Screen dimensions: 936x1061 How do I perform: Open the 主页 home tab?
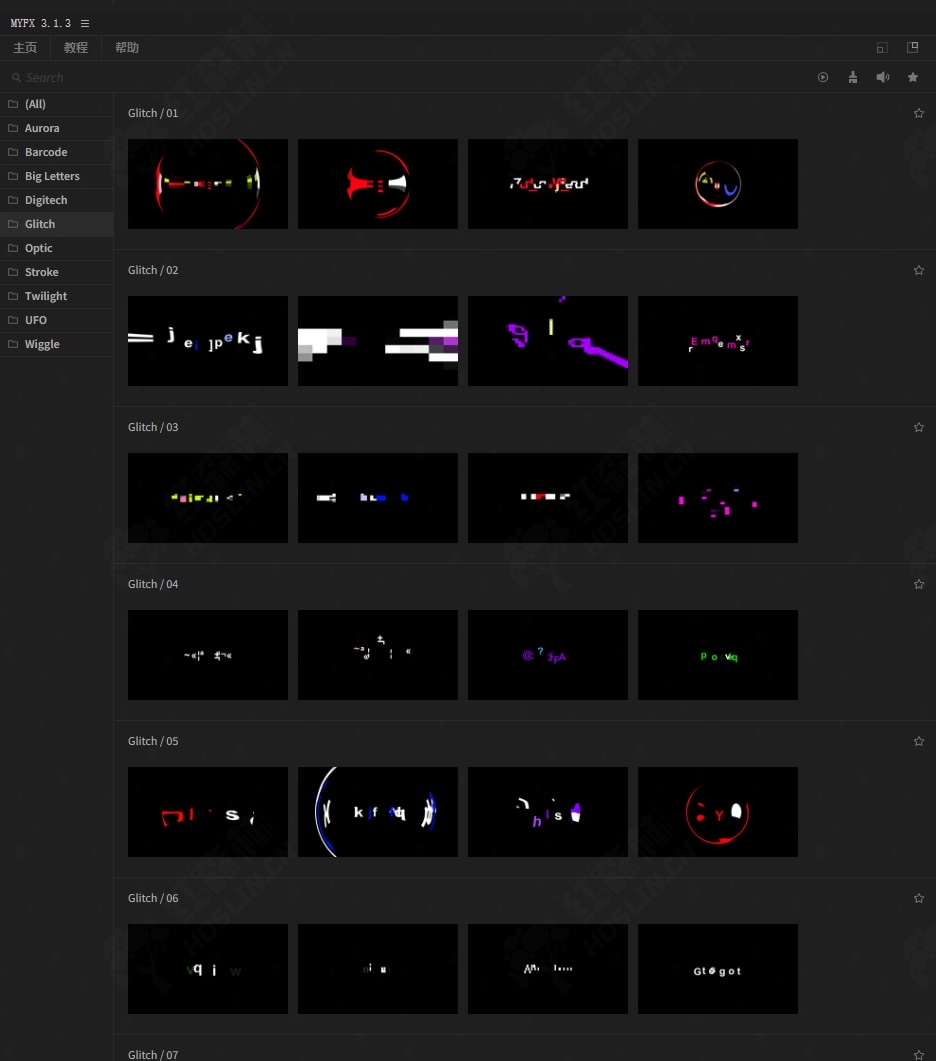(x=25, y=47)
